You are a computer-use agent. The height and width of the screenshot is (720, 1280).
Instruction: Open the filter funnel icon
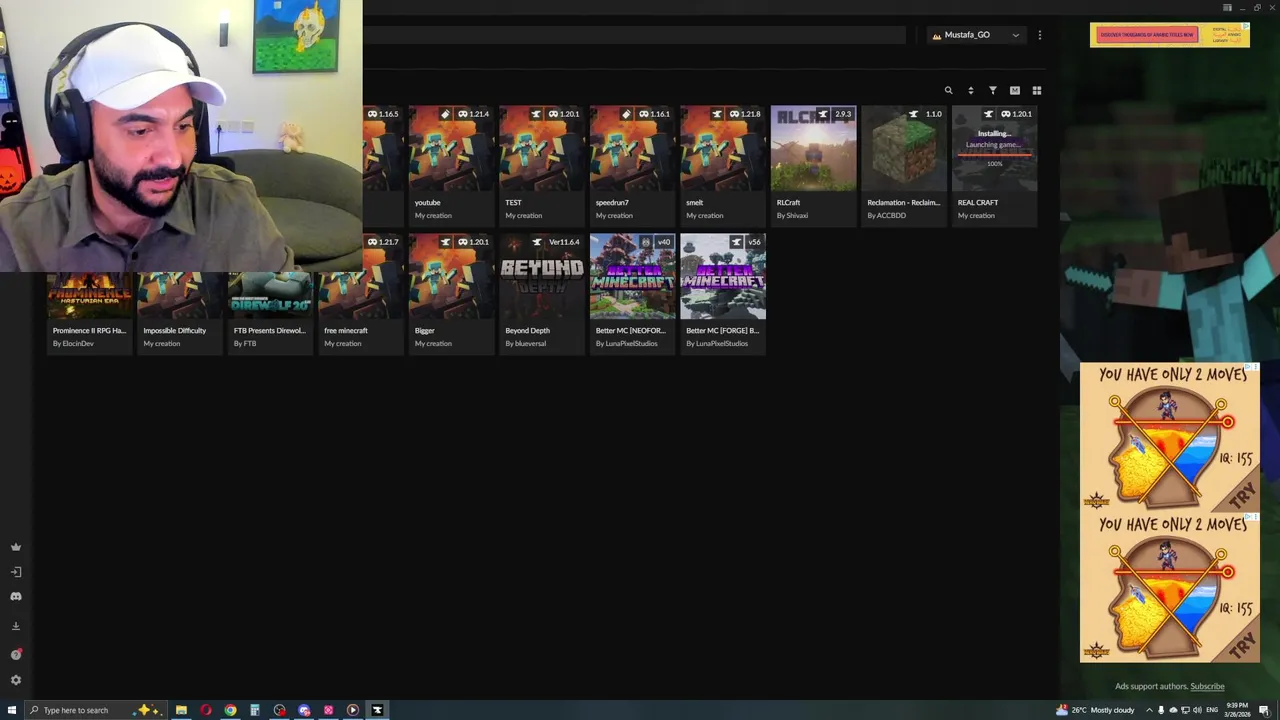tap(993, 90)
